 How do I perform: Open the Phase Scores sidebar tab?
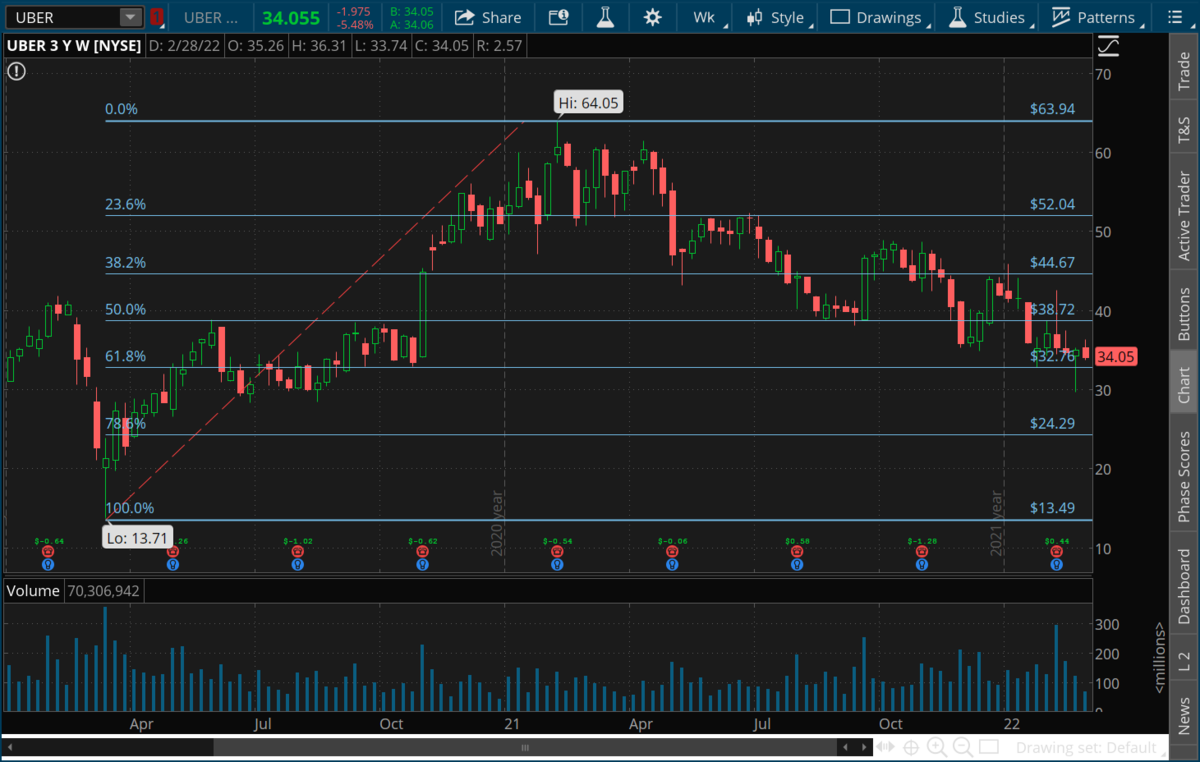pyautogui.click(x=1185, y=476)
